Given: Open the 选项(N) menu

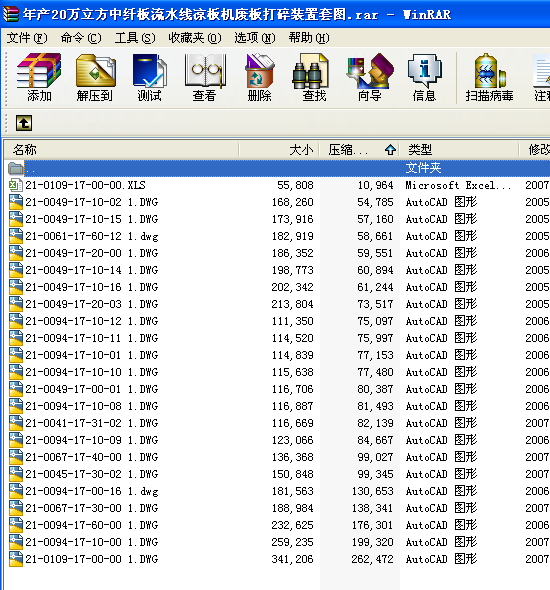Looking at the screenshot, I should [255, 38].
